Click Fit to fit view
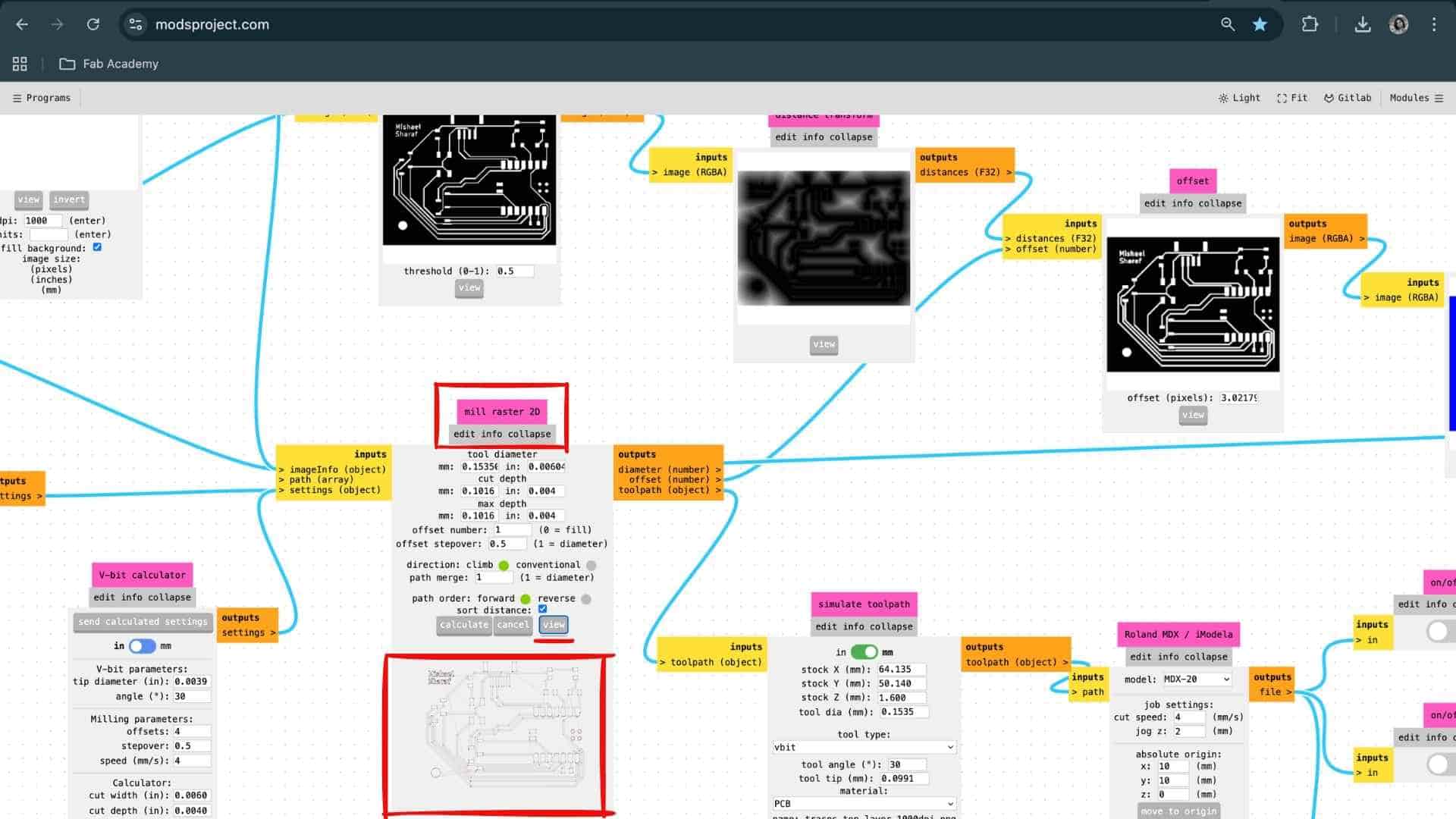Screen dimensions: 1456x819 point(1292,98)
